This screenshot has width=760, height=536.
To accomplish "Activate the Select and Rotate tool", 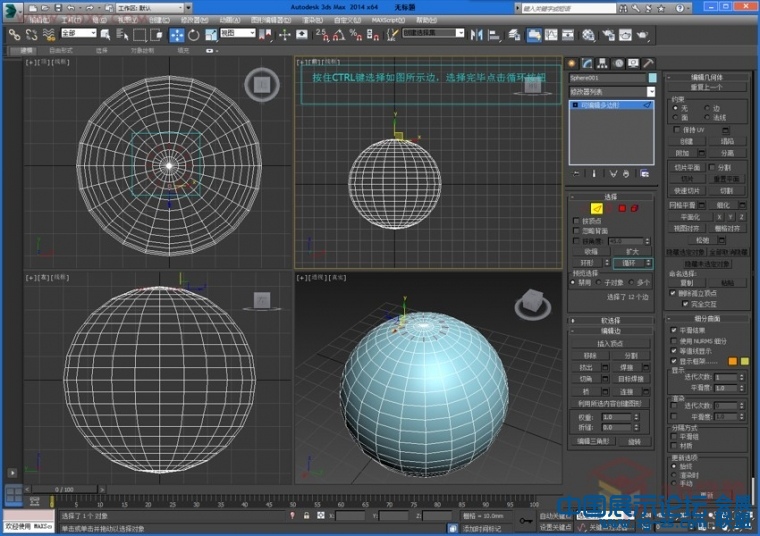I will point(194,35).
